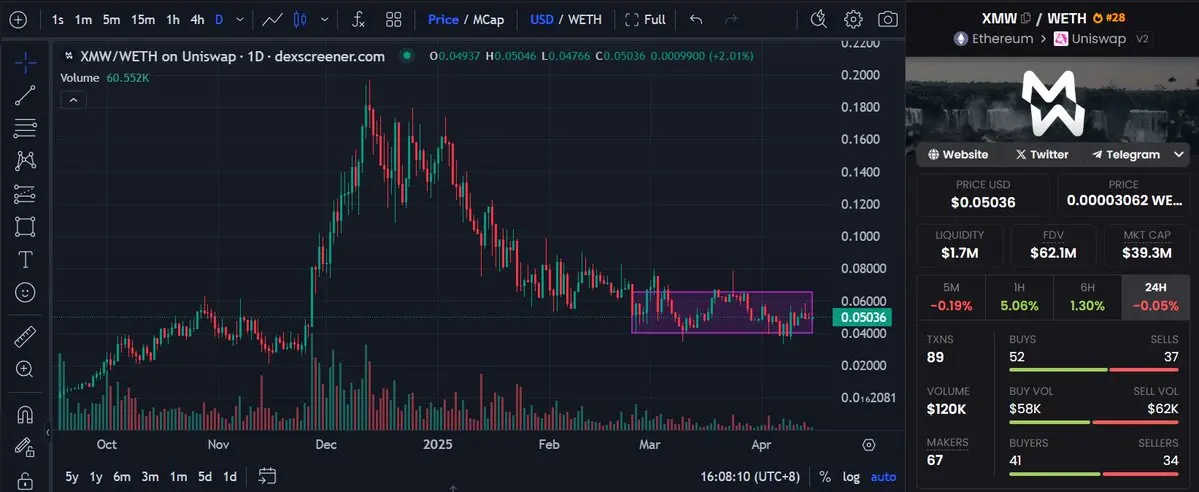Open the token Twitter link
This screenshot has width=1199, height=492.
point(1041,155)
